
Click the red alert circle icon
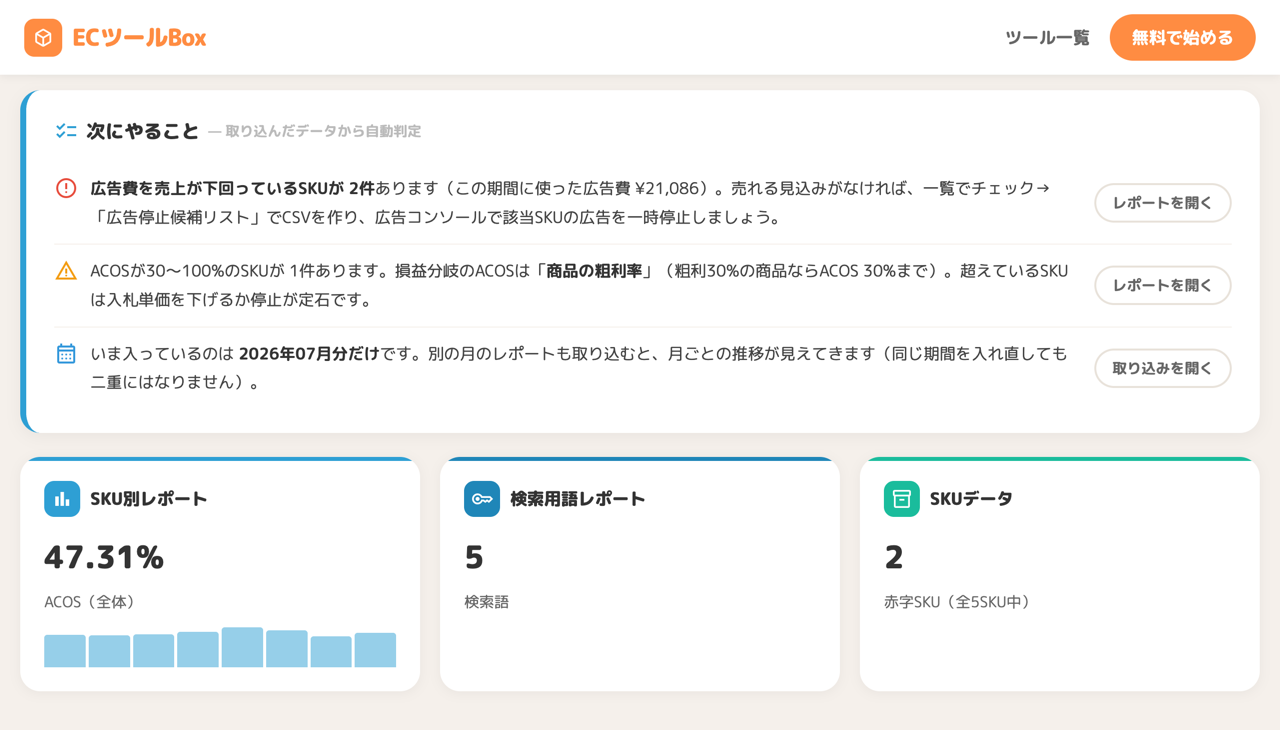66,188
